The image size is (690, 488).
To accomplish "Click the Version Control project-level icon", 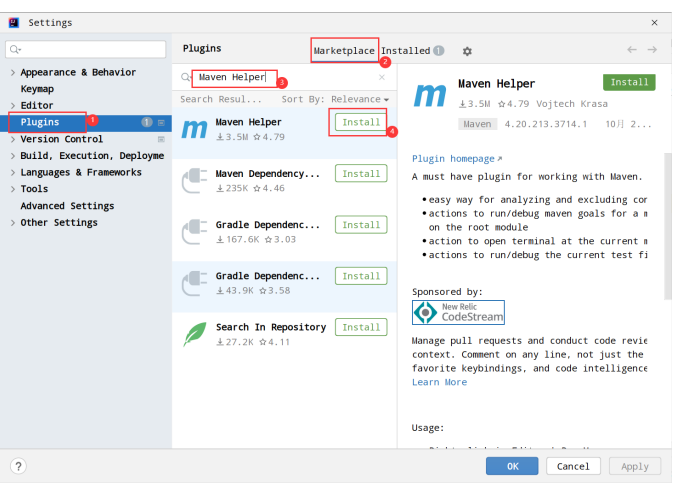I will (161, 139).
